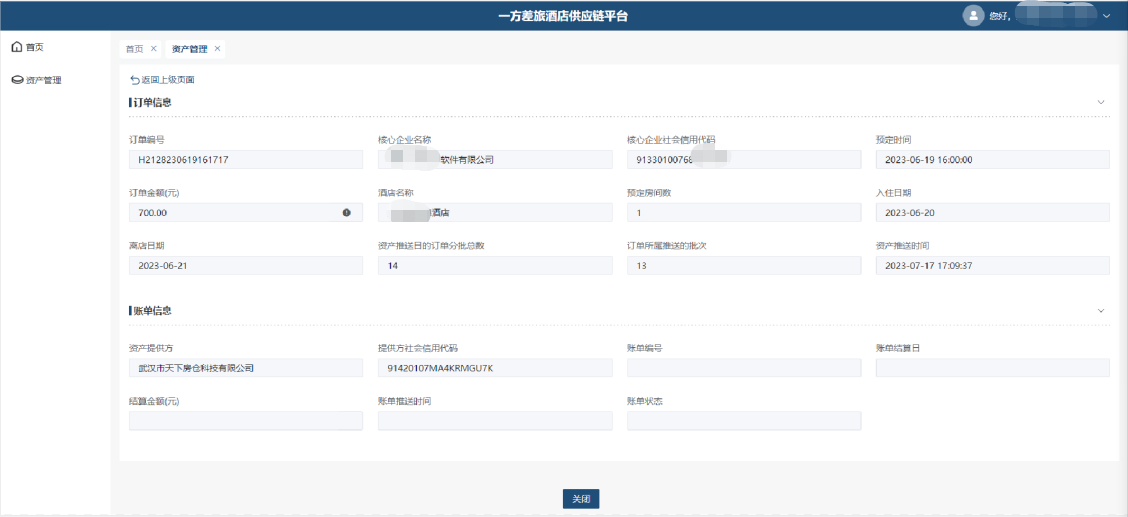This screenshot has height=517, width=1128.
Task: Click the 入住日期 field
Action: pos(992,212)
